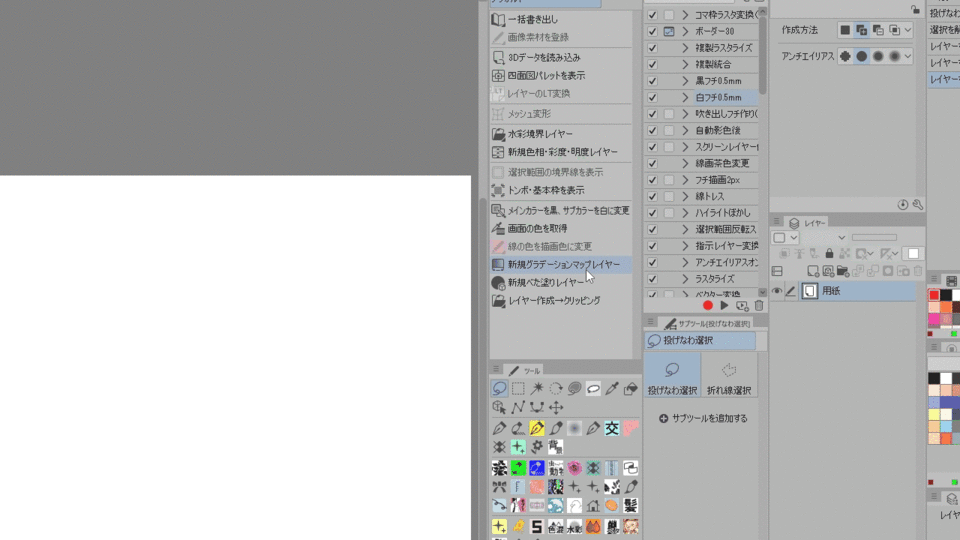Choose the house-shaped tool icon
The image size is (960, 540).
click(x=593, y=505)
